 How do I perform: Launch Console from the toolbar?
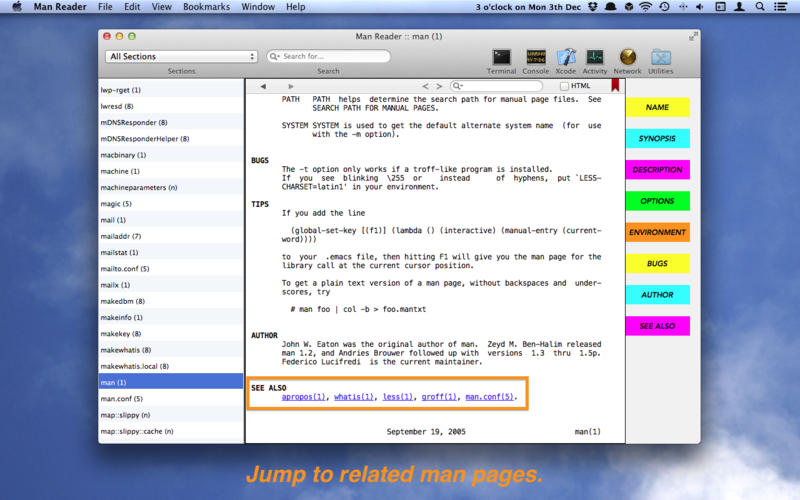click(x=535, y=57)
